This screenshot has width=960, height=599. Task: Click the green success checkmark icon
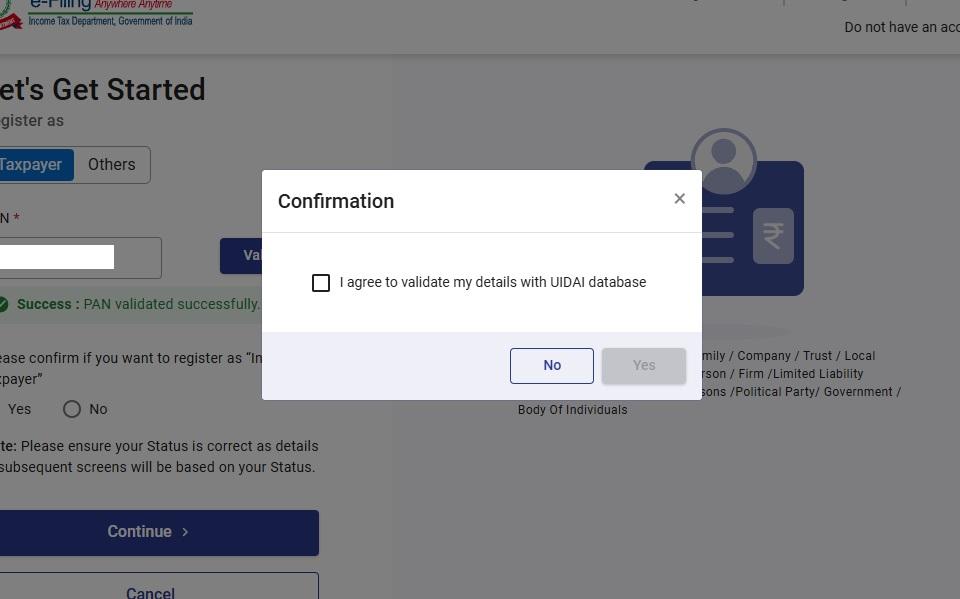click(3, 304)
